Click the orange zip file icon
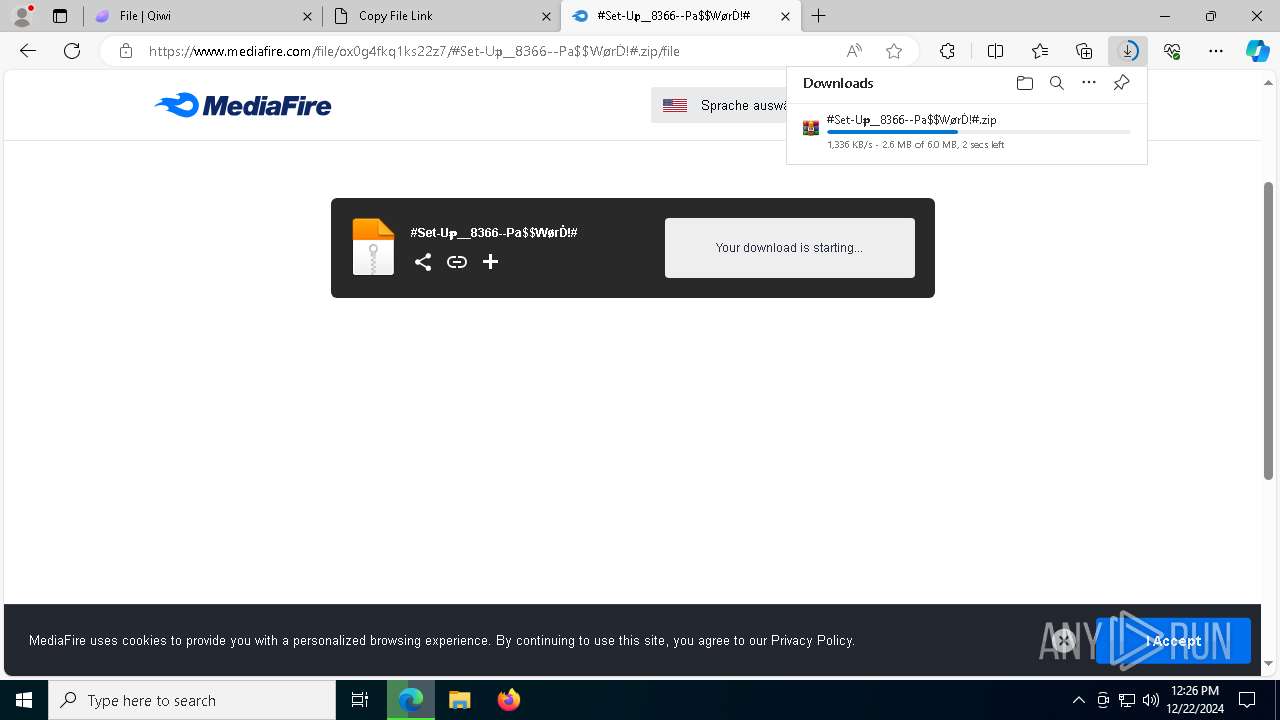The height and width of the screenshot is (720, 1280). pyautogui.click(x=373, y=246)
